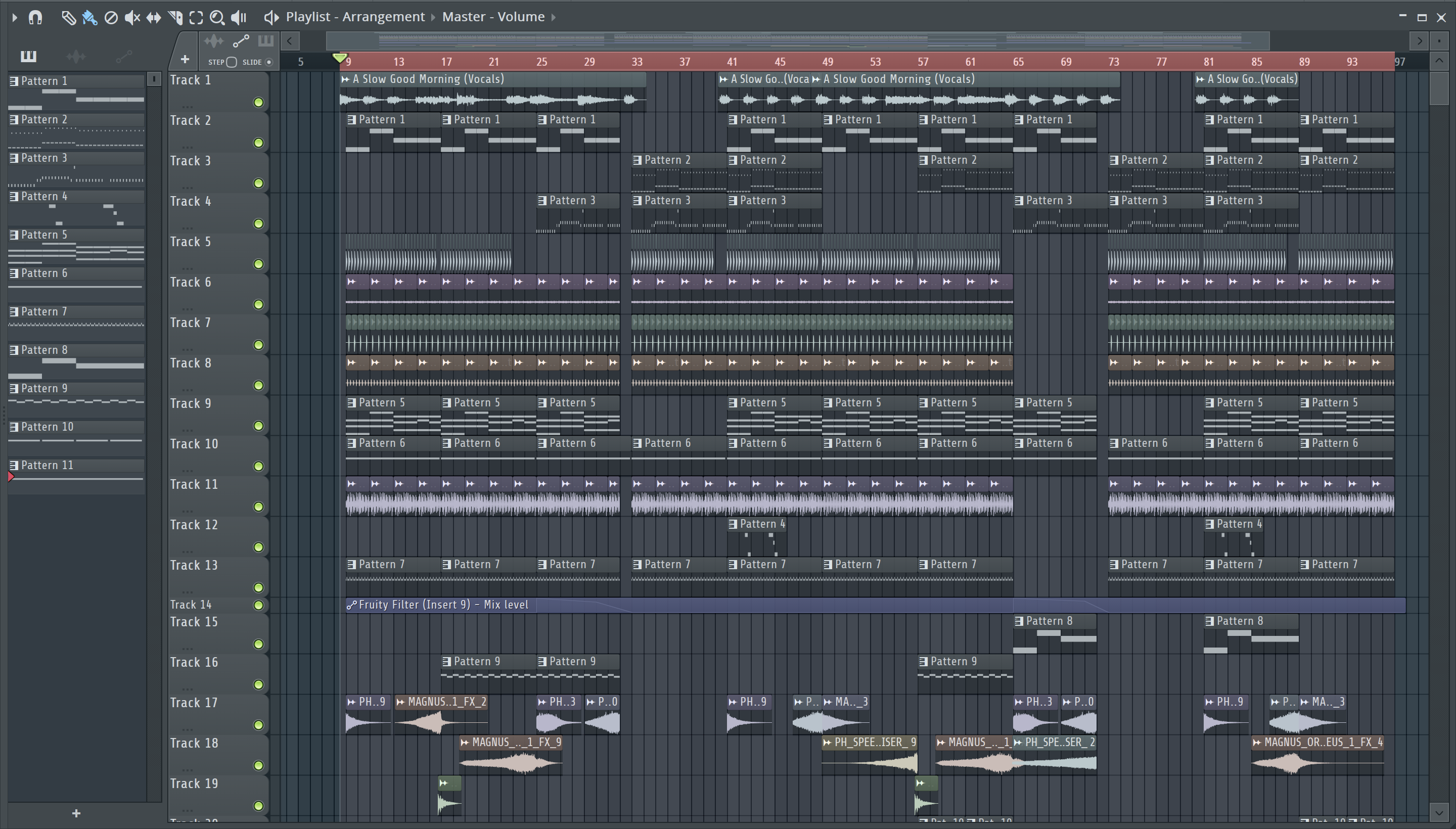This screenshot has width=1456, height=829.
Task: Mute Track 14 with its green LED
Action: click(x=258, y=605)
